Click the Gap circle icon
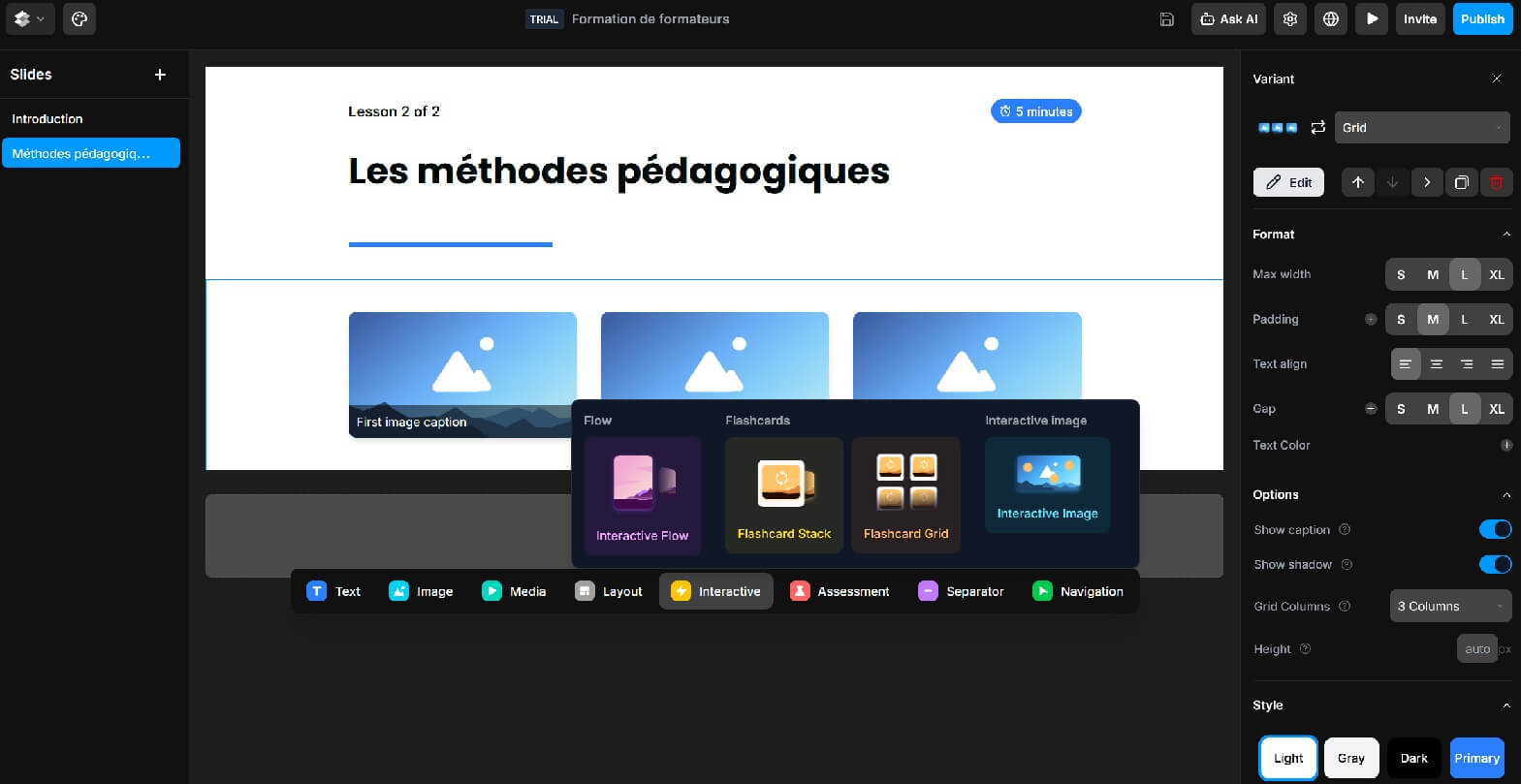The image size is (1521, 784). pyautogui.click(x=1371, y=408)
